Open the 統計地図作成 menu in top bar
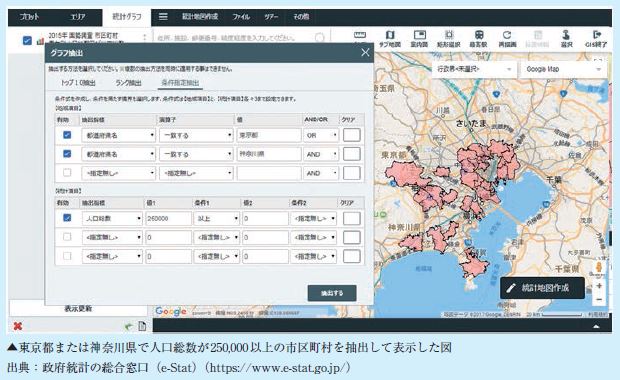Viewport: 620px width, 380px height. (200, 17)
